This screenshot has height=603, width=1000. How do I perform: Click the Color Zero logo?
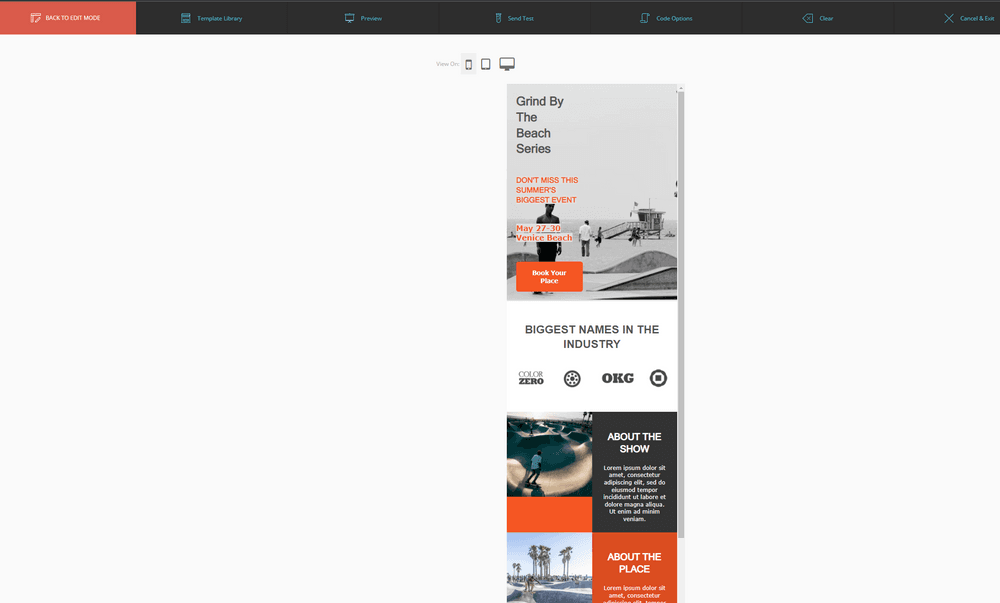[x=531, y=378]
